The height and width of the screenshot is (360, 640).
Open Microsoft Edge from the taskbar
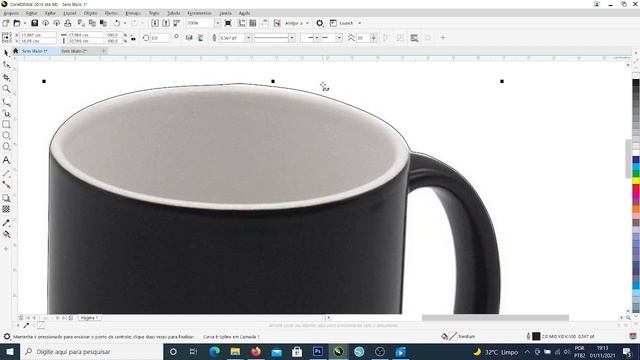click(x=214, y=351)
